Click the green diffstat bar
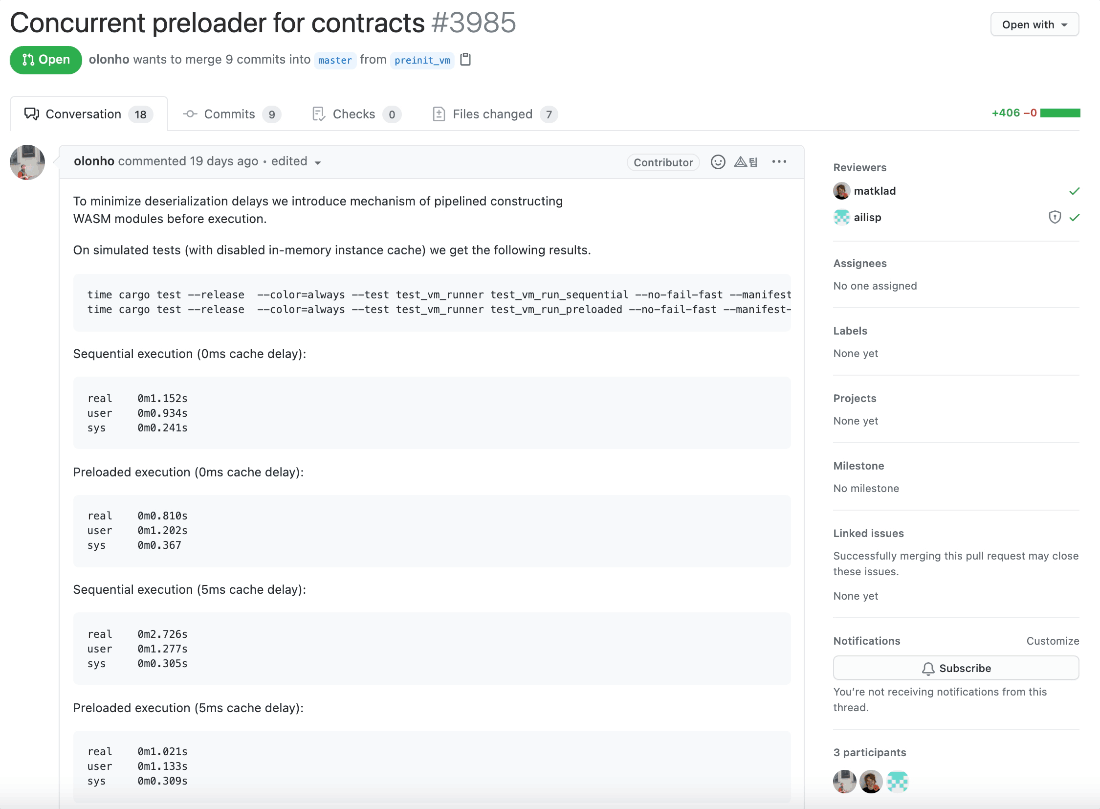1100x809 pixels. (1060, 113)
